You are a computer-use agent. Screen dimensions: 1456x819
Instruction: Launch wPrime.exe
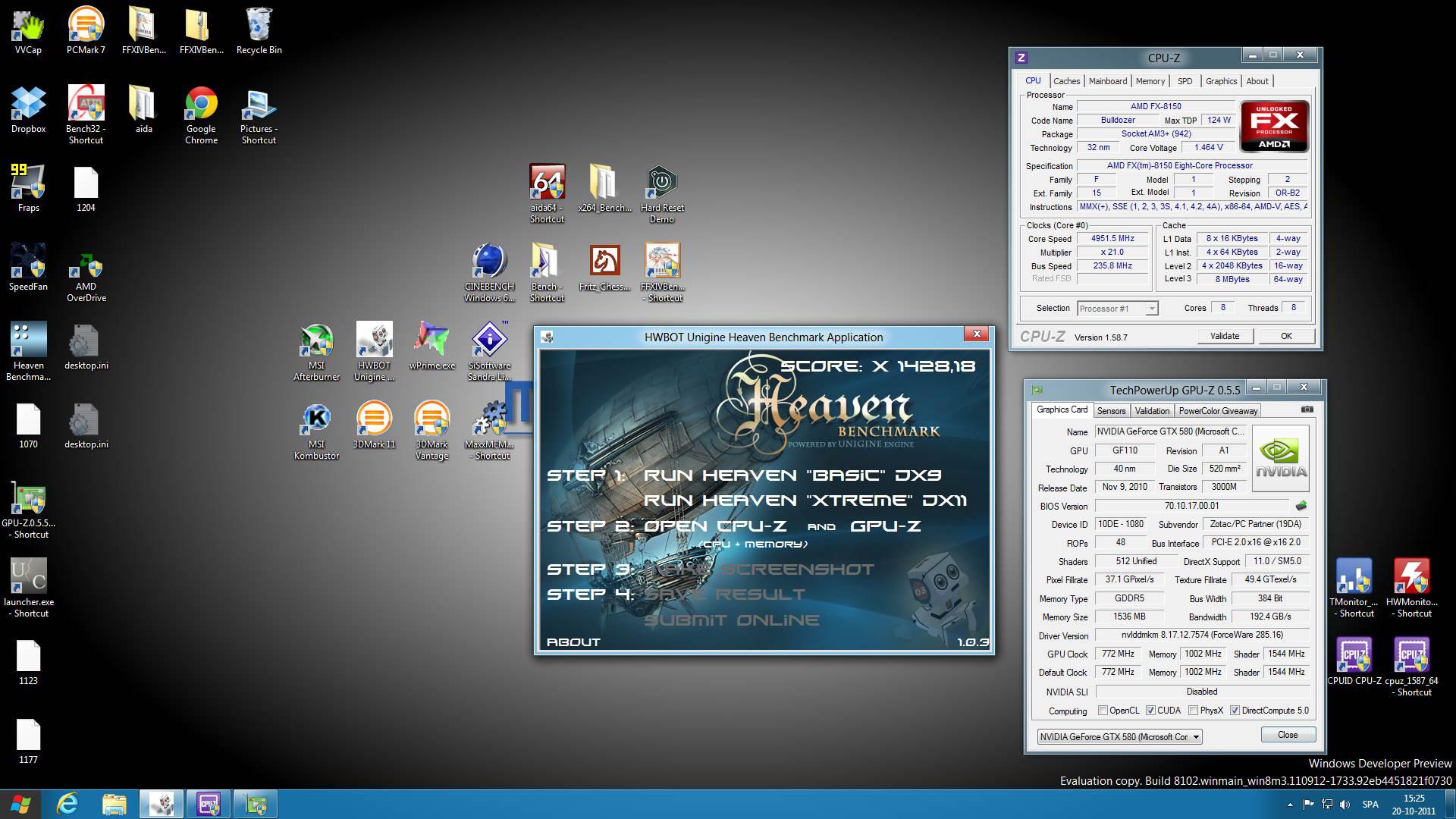pos(431,346)
